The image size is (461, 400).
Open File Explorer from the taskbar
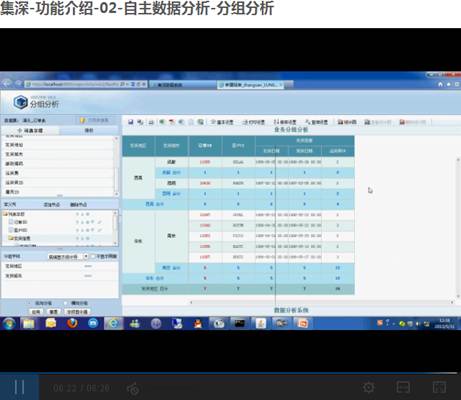[29, 323]
